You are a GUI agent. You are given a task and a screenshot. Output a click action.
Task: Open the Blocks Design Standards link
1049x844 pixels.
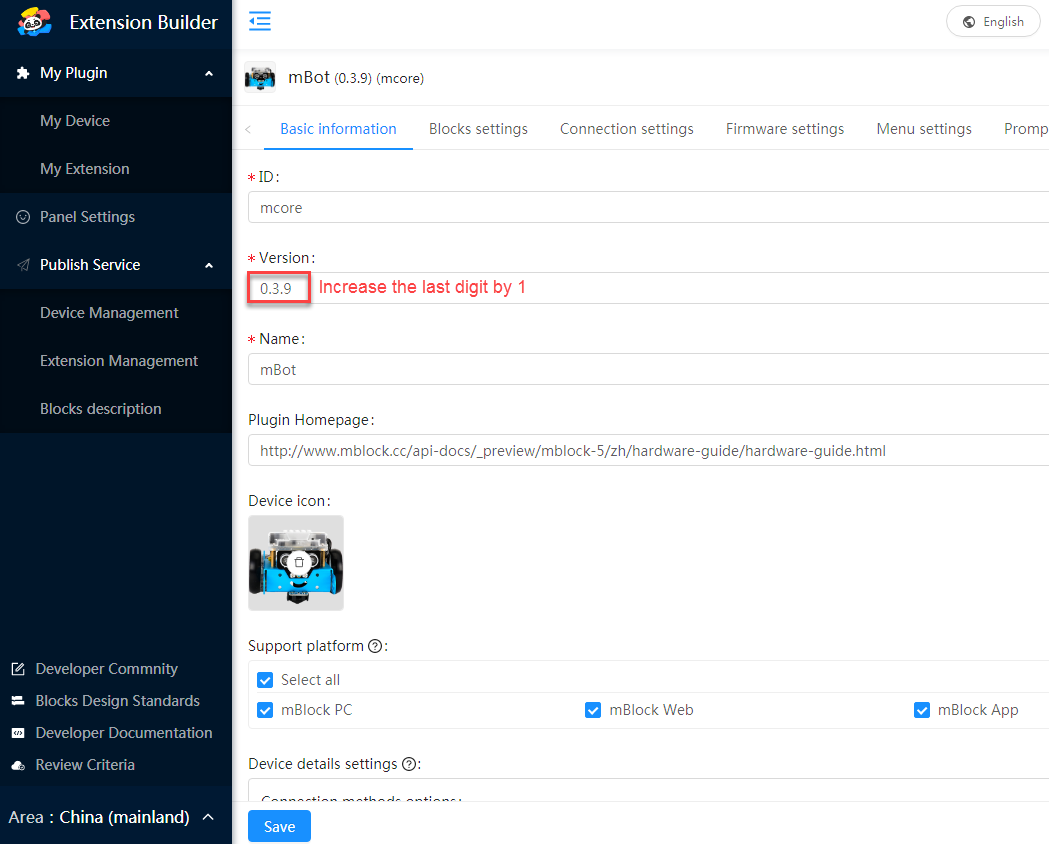tap(118, 701)
